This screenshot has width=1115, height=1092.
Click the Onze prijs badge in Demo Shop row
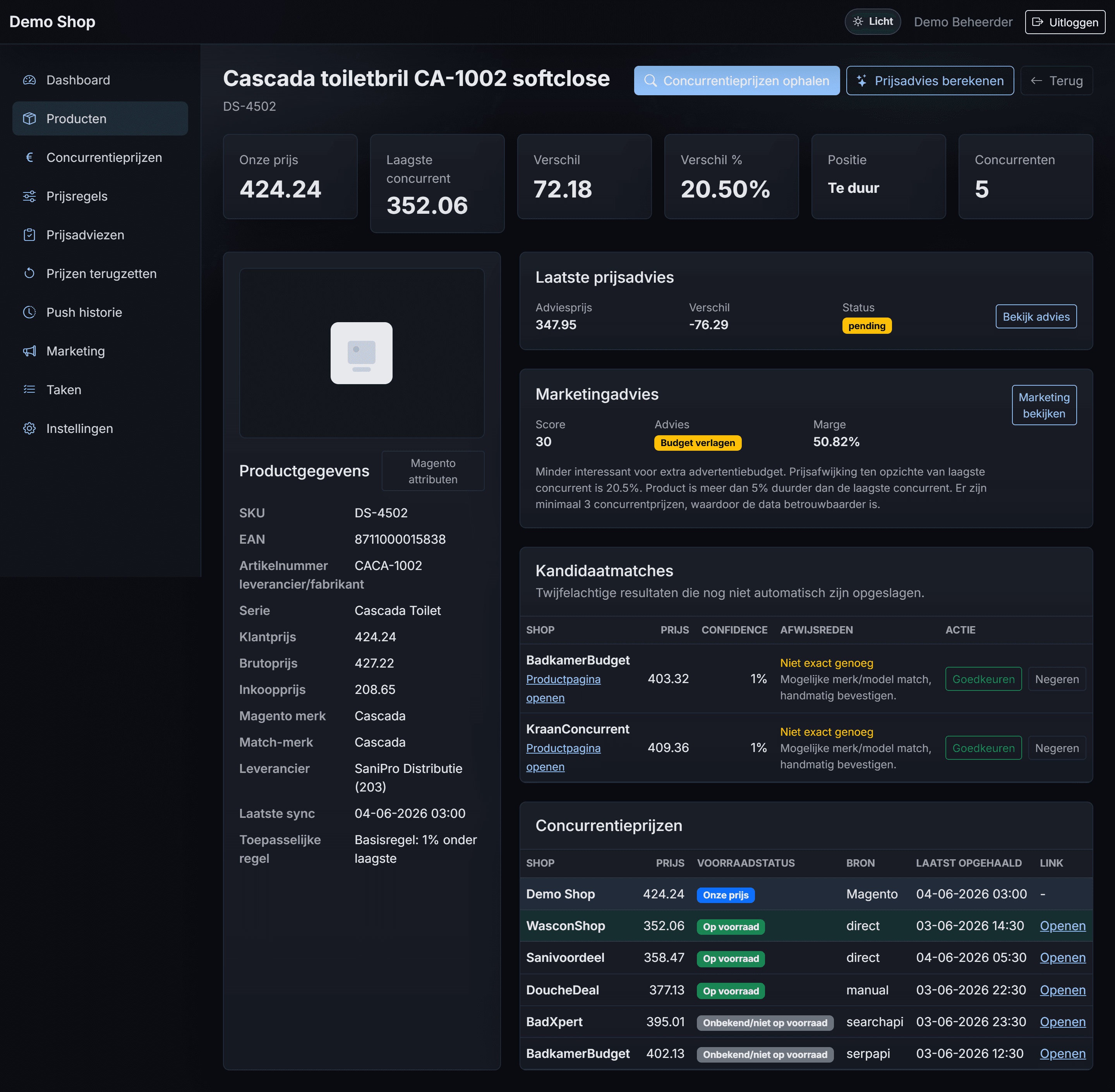point(725,895)
